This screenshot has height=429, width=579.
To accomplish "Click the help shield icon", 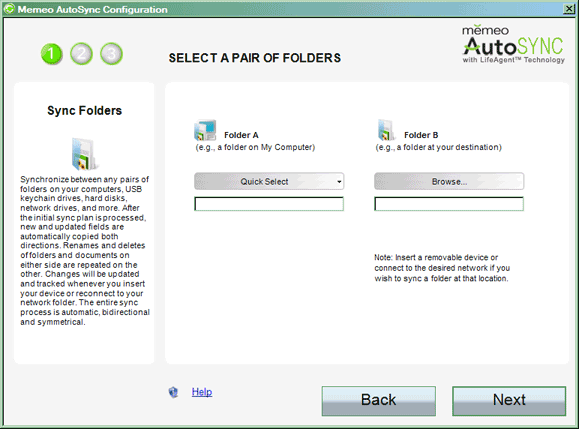I will pos(173,392).
